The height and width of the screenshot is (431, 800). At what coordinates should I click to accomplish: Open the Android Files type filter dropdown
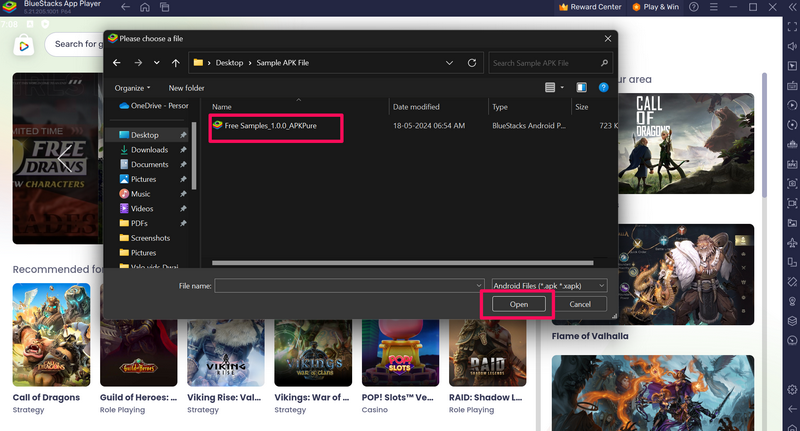[x=549, y=285]
